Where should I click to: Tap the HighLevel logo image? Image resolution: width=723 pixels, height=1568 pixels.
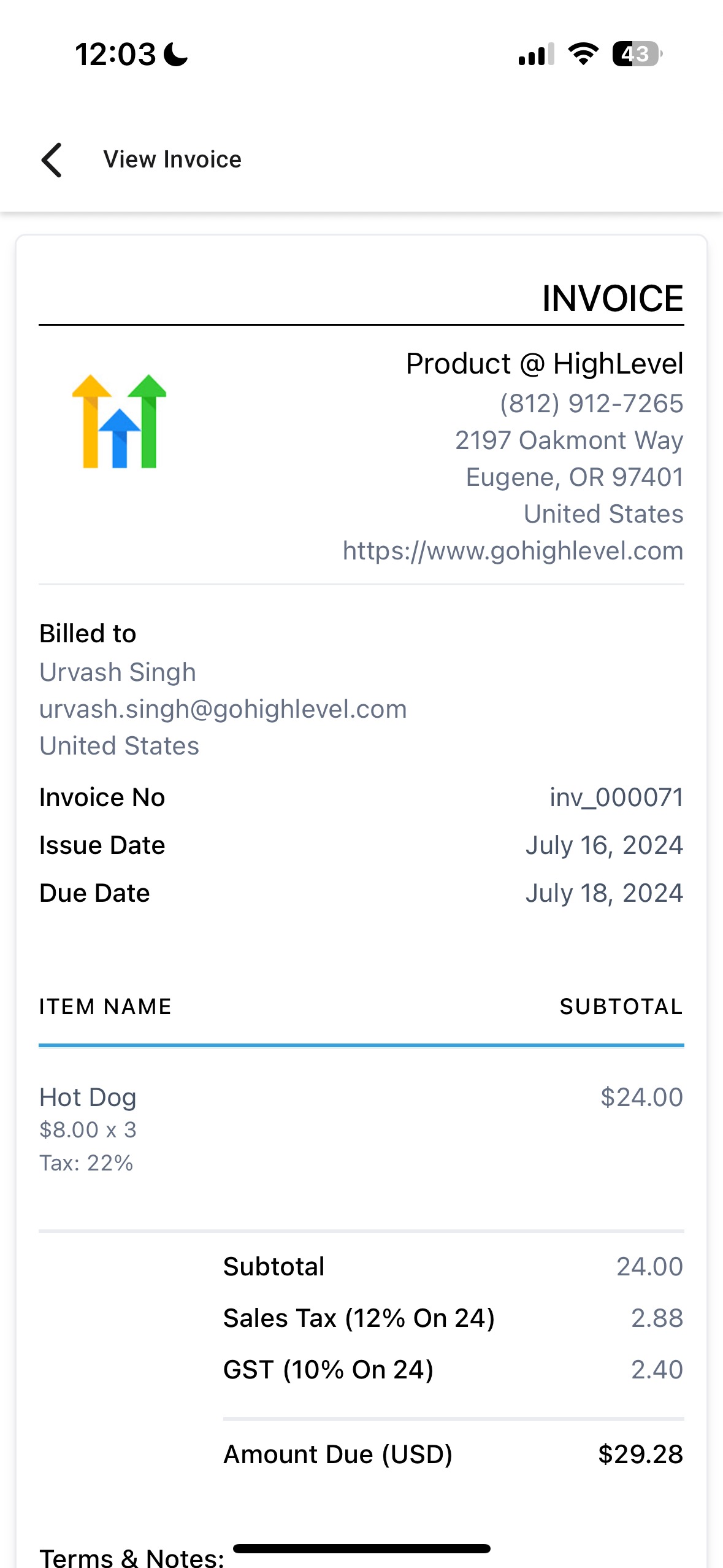(119, 421)
